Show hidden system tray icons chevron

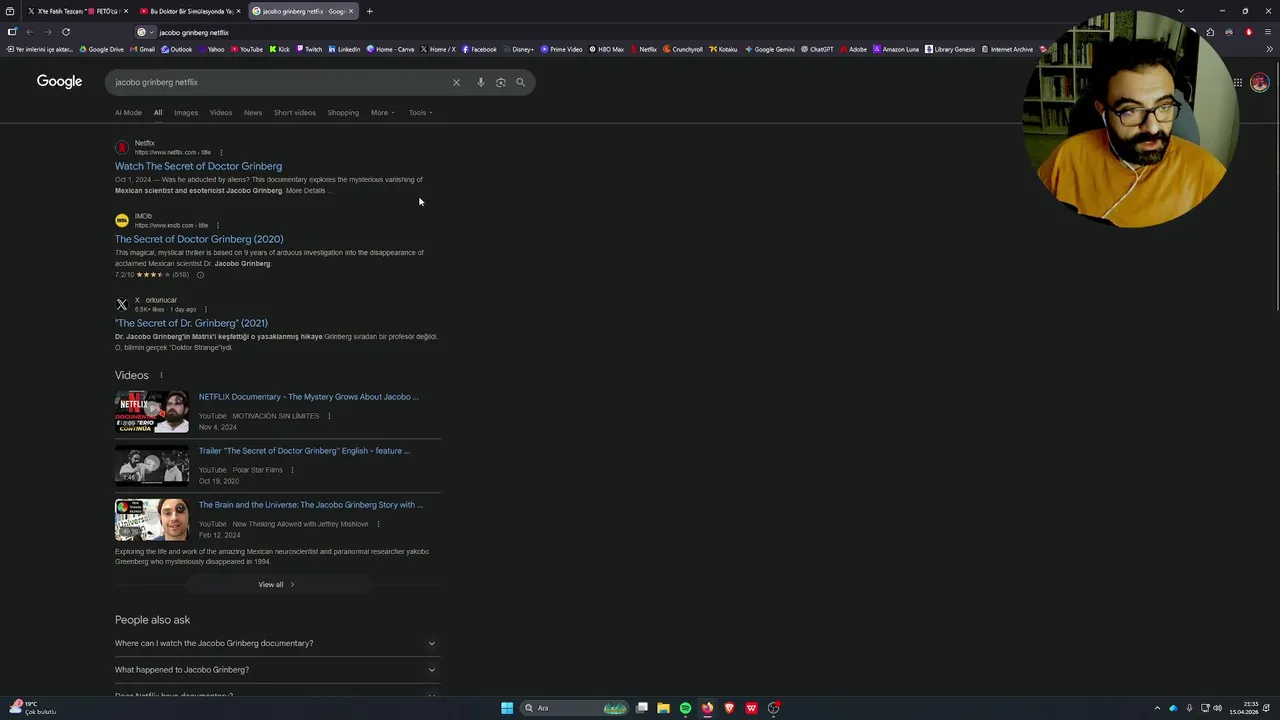click(x=1157, y=708)
